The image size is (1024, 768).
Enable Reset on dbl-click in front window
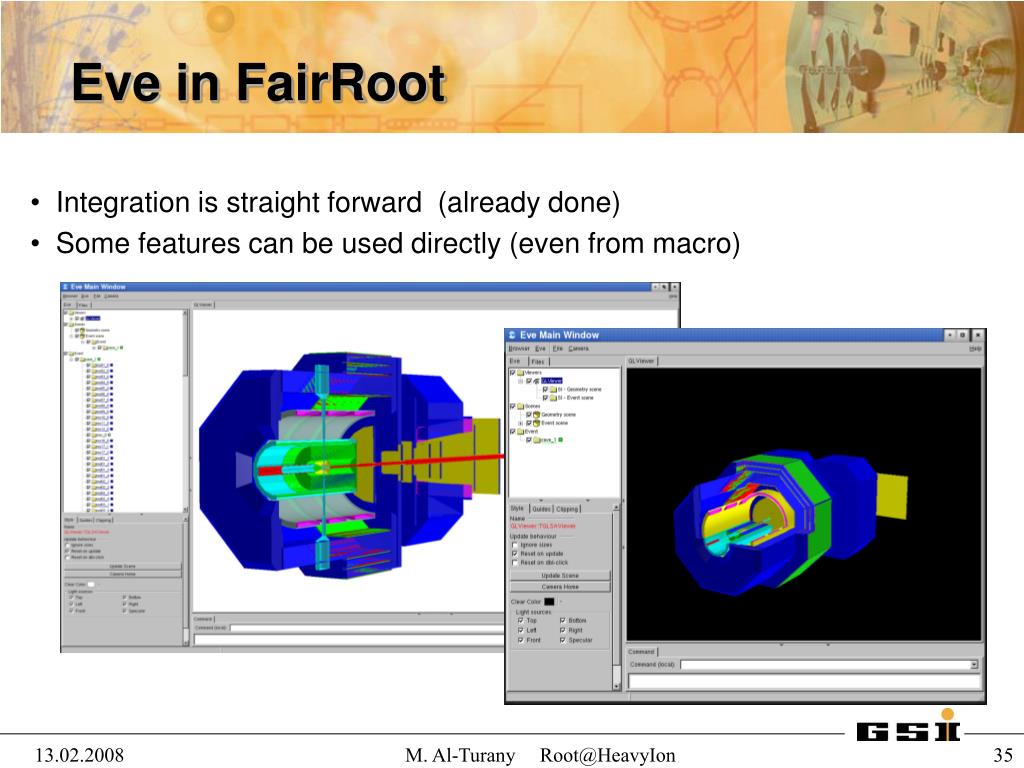515,562
